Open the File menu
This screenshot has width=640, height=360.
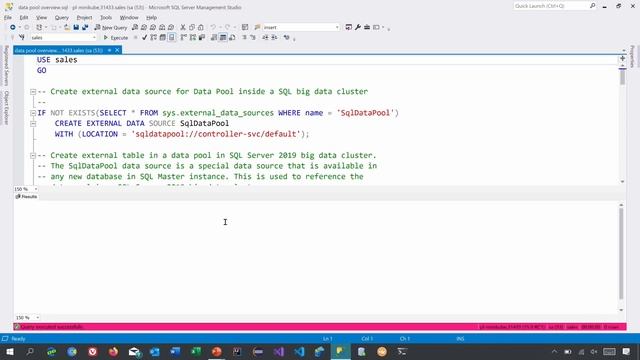[x=8, y=18]
